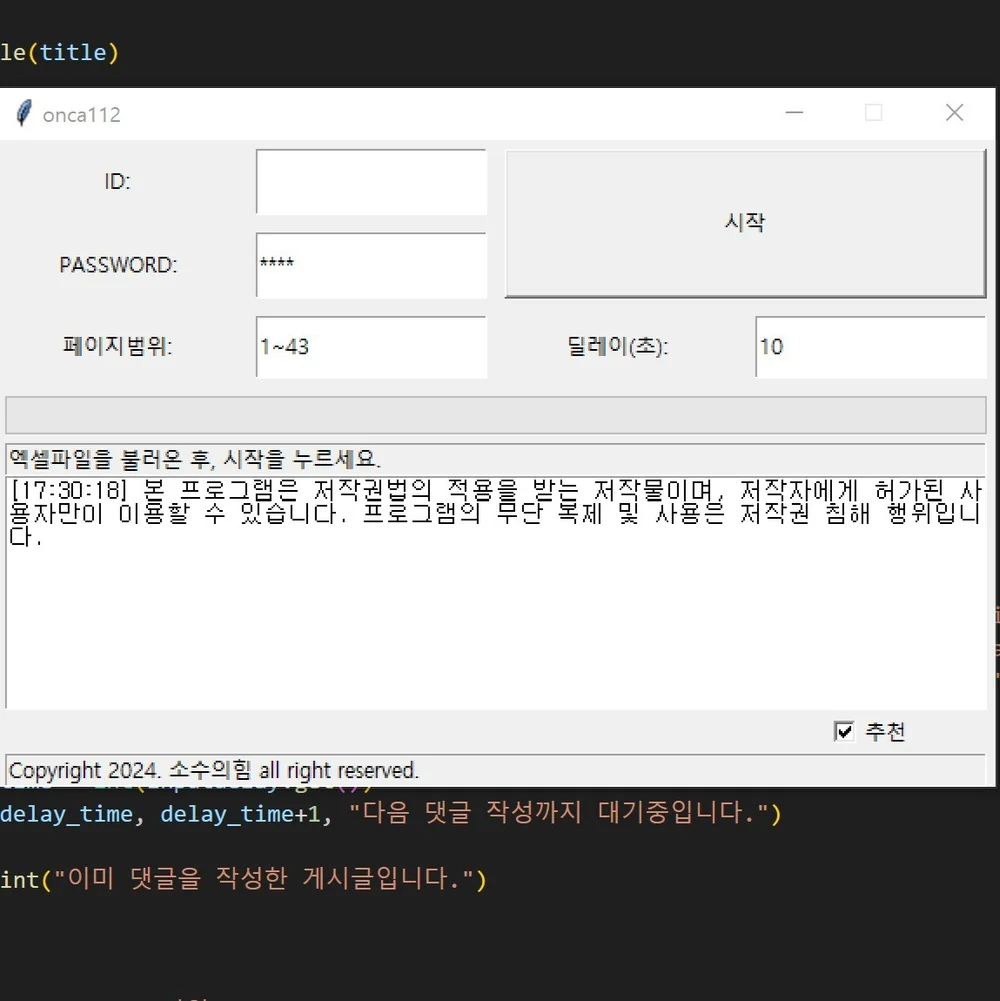Click the 딜레이(초): label next to the delay field
The image size is (1000, 1001).
pyautogui.click(x=617, y=347)
